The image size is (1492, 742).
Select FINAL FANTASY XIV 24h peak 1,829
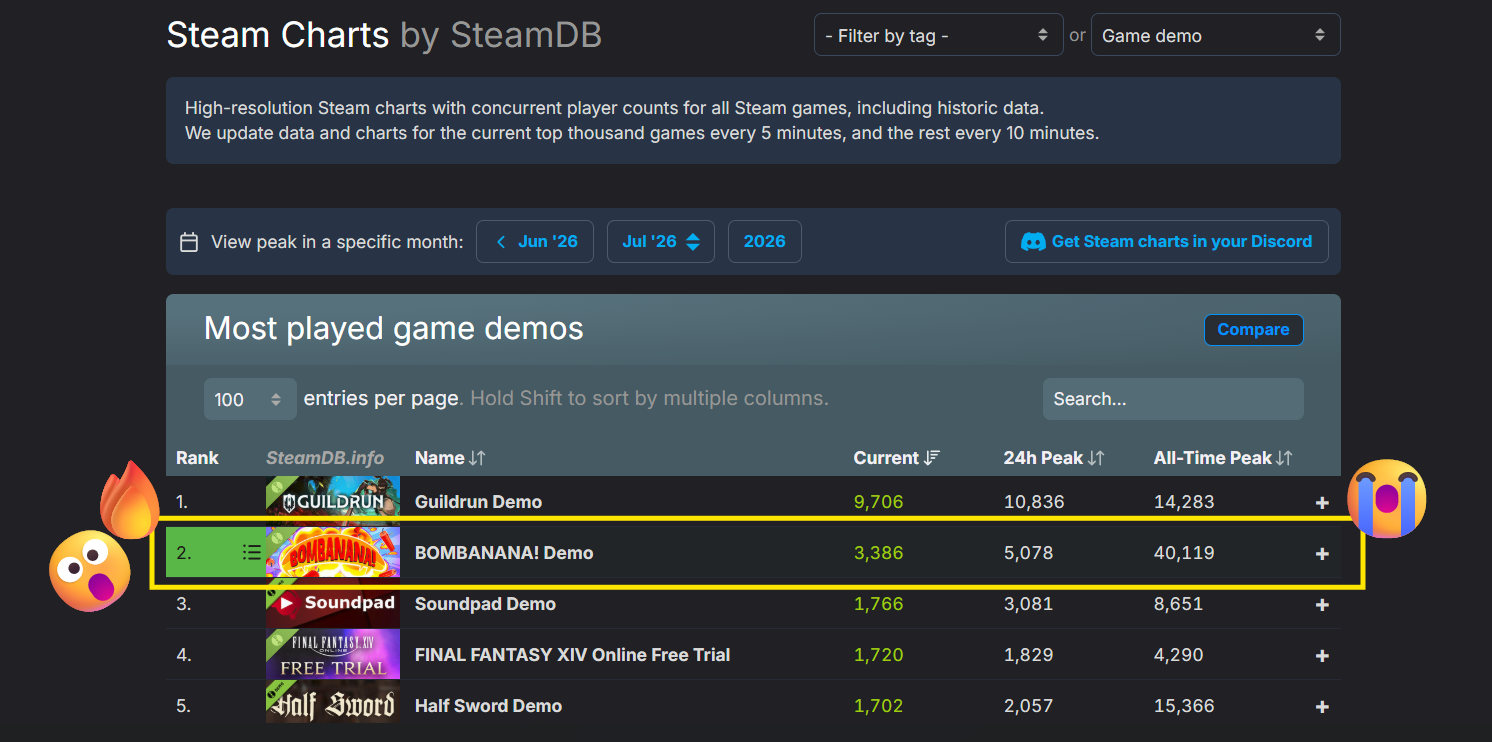pos(1028,655)
